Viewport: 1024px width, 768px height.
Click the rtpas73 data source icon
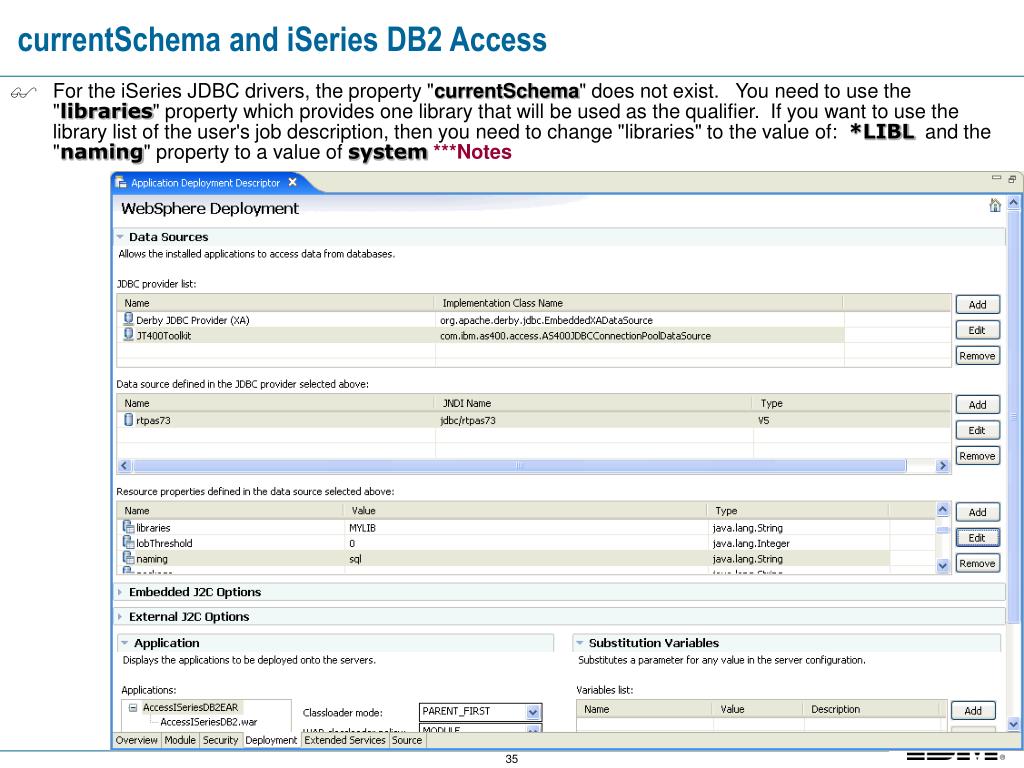pos(129,419)
